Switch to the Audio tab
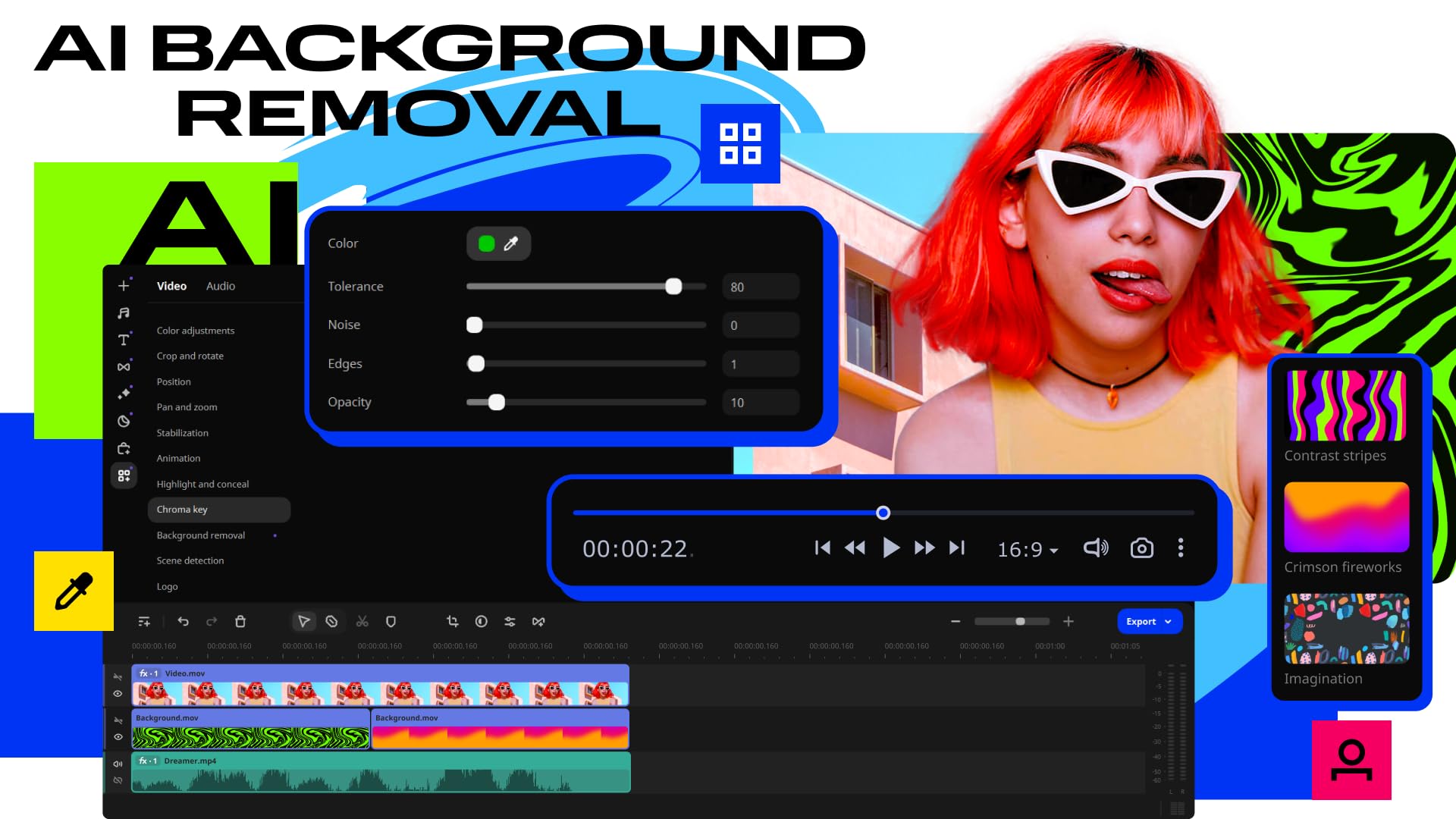This screenshot has width=1456, height=819. 220,286
